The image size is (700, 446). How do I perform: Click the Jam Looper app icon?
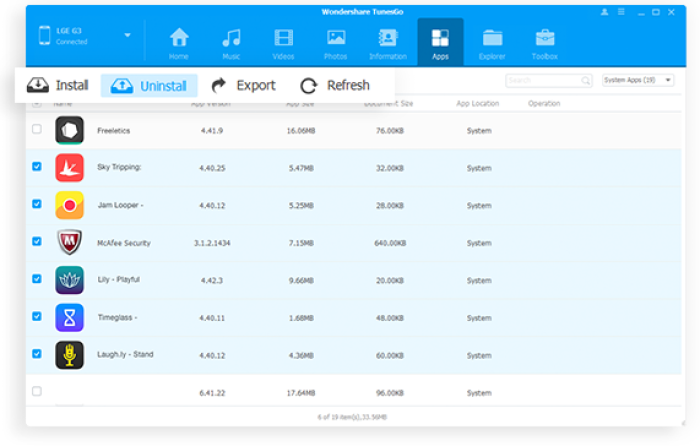tap(69, 205)
